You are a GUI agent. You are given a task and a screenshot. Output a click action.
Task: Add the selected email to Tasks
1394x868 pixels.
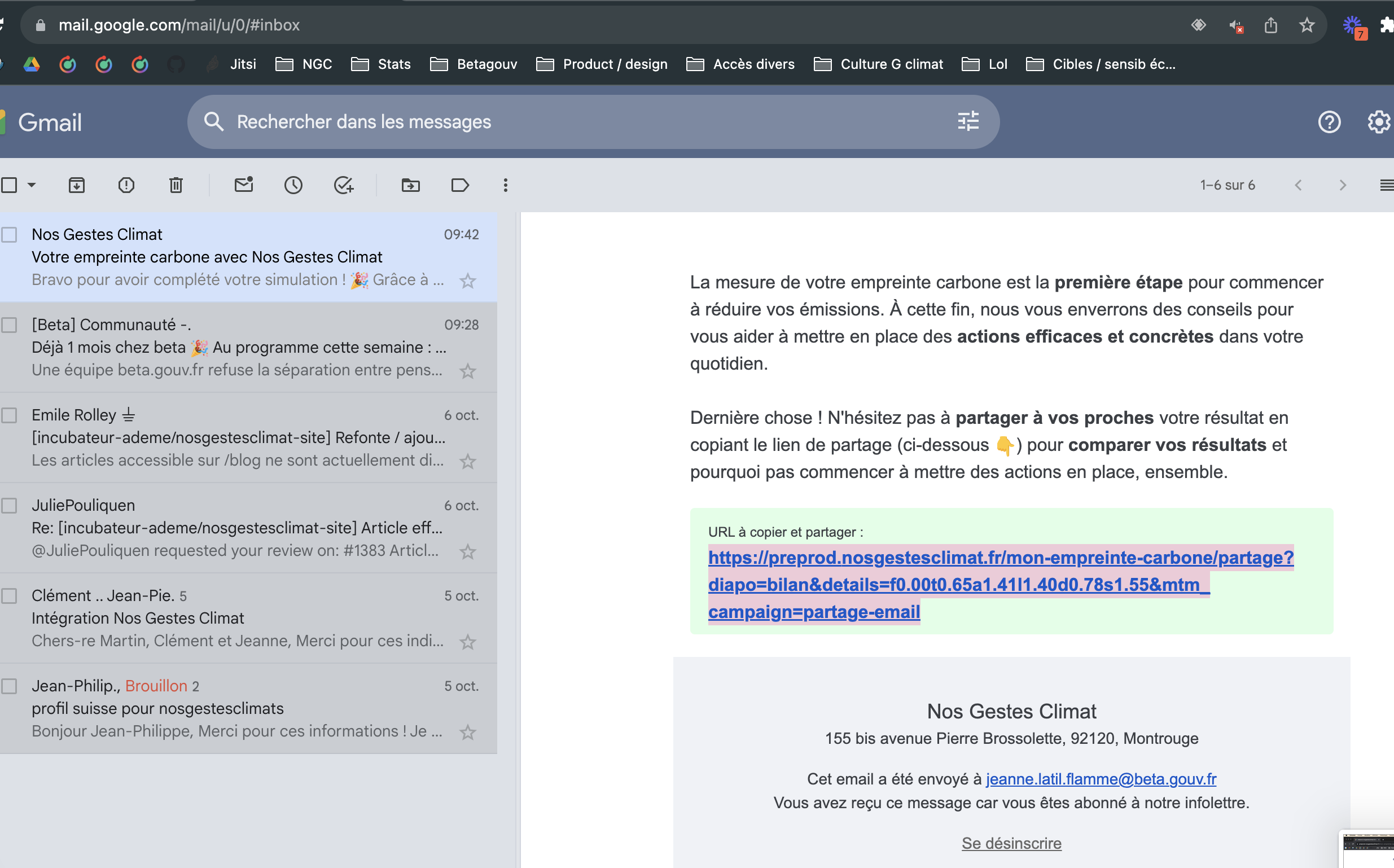[343, 185]
